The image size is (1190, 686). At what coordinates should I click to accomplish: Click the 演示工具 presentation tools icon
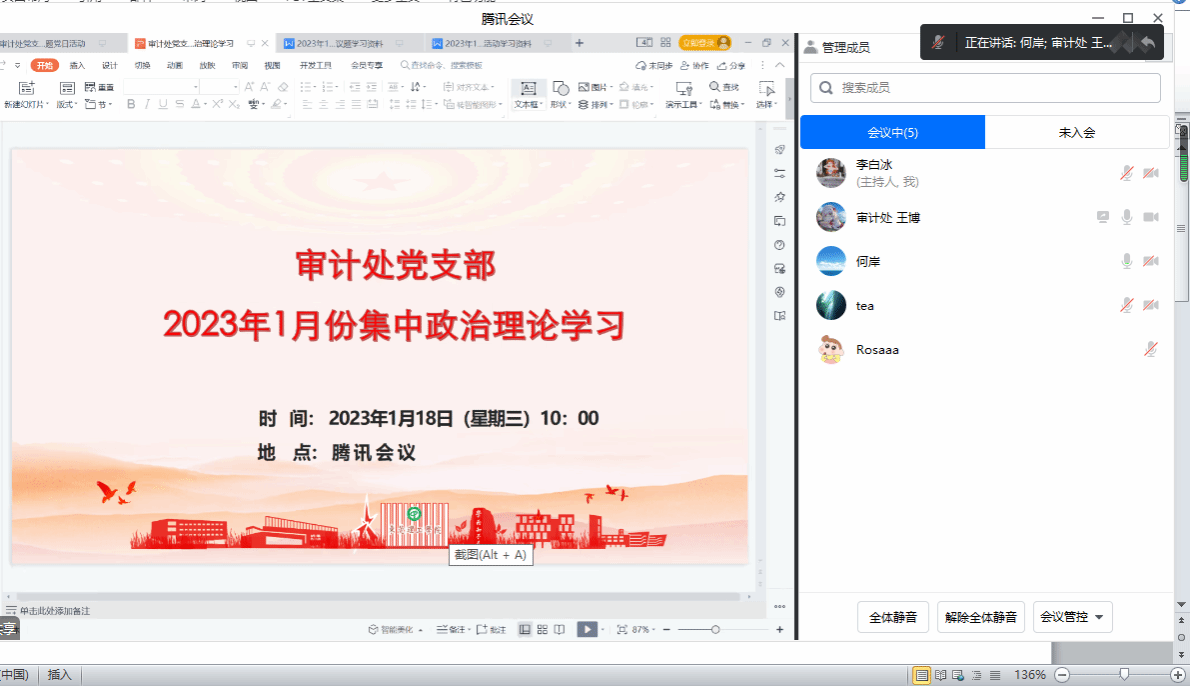[x=684, y=90]
